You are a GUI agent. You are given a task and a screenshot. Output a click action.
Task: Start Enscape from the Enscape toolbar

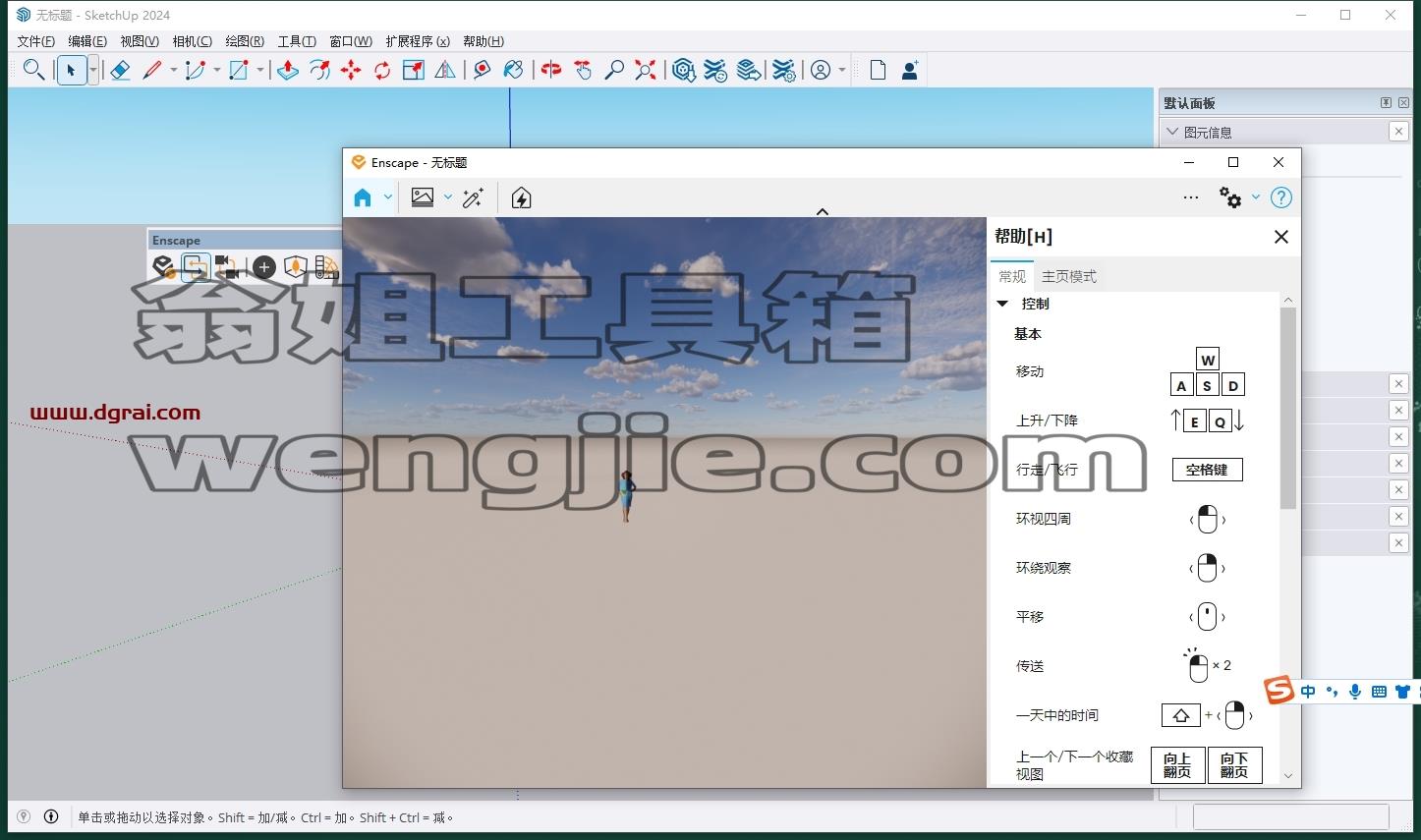coord(163,266)
